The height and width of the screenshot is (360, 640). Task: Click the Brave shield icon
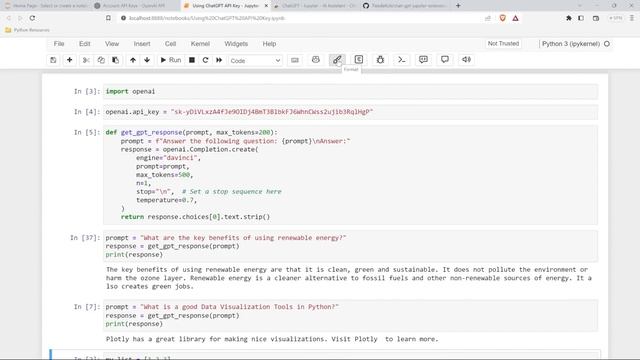502,18
